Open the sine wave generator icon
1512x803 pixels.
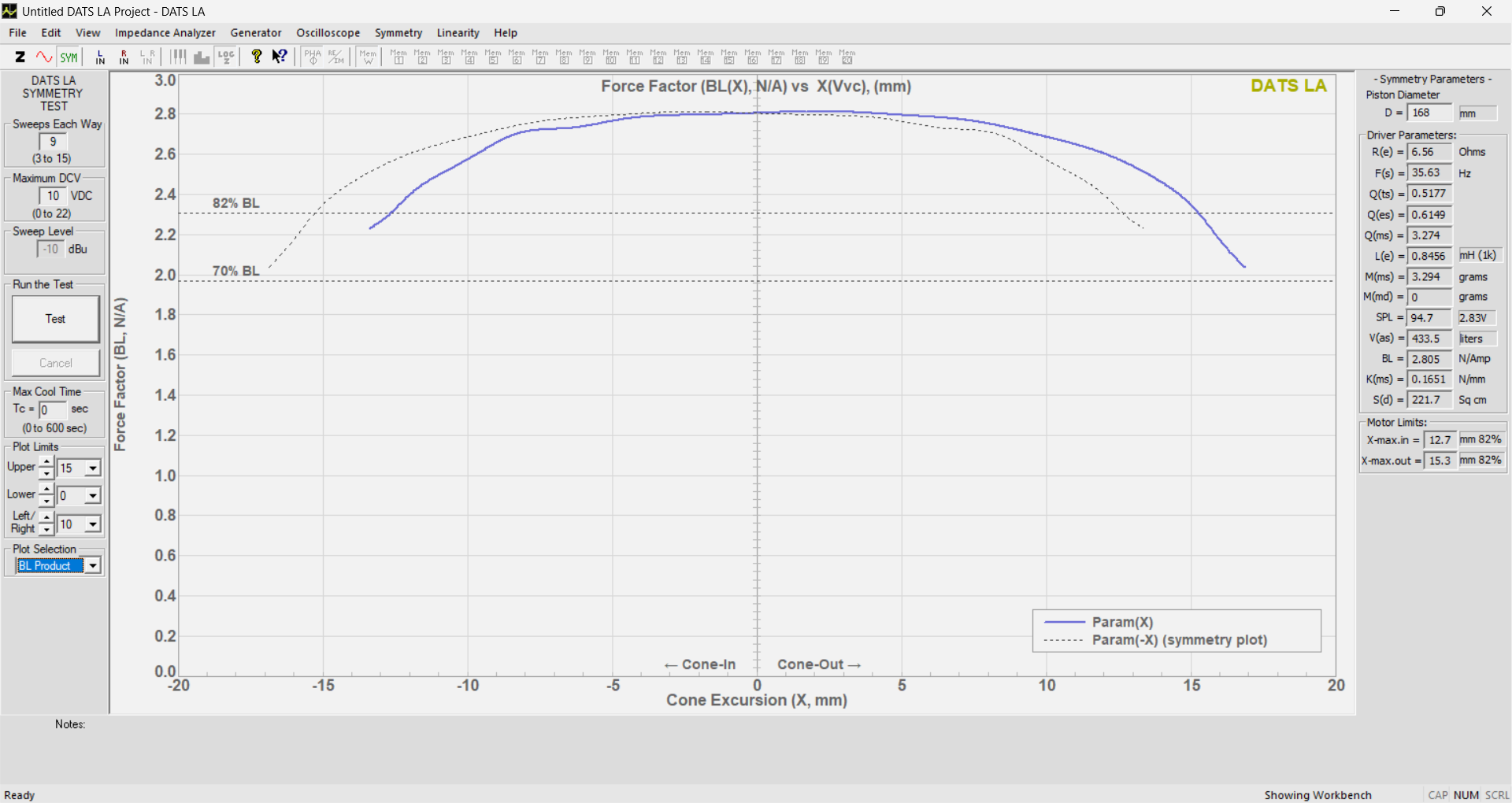44,57
